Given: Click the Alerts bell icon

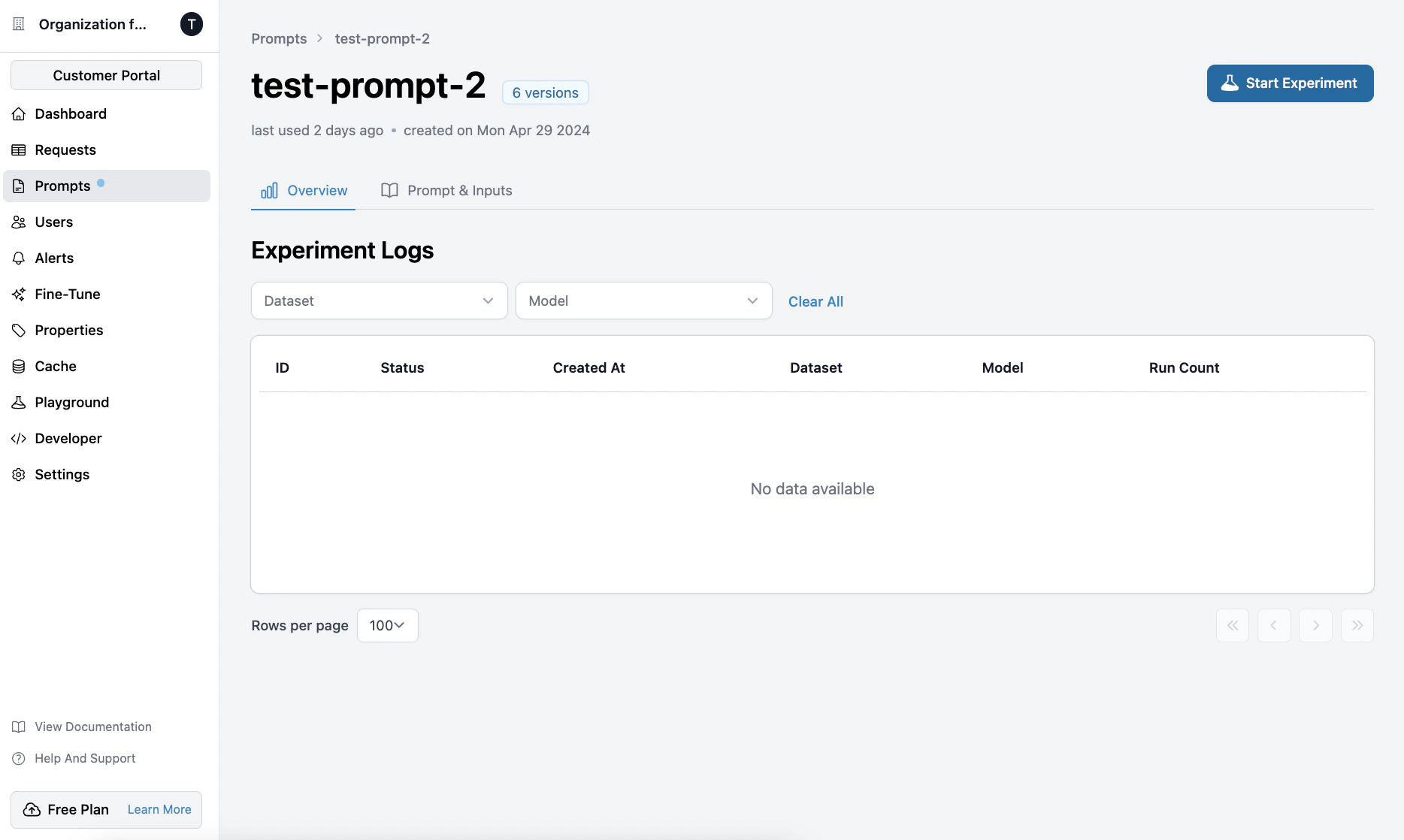Looking at the screenshot, I should click(x=18, y=258).
